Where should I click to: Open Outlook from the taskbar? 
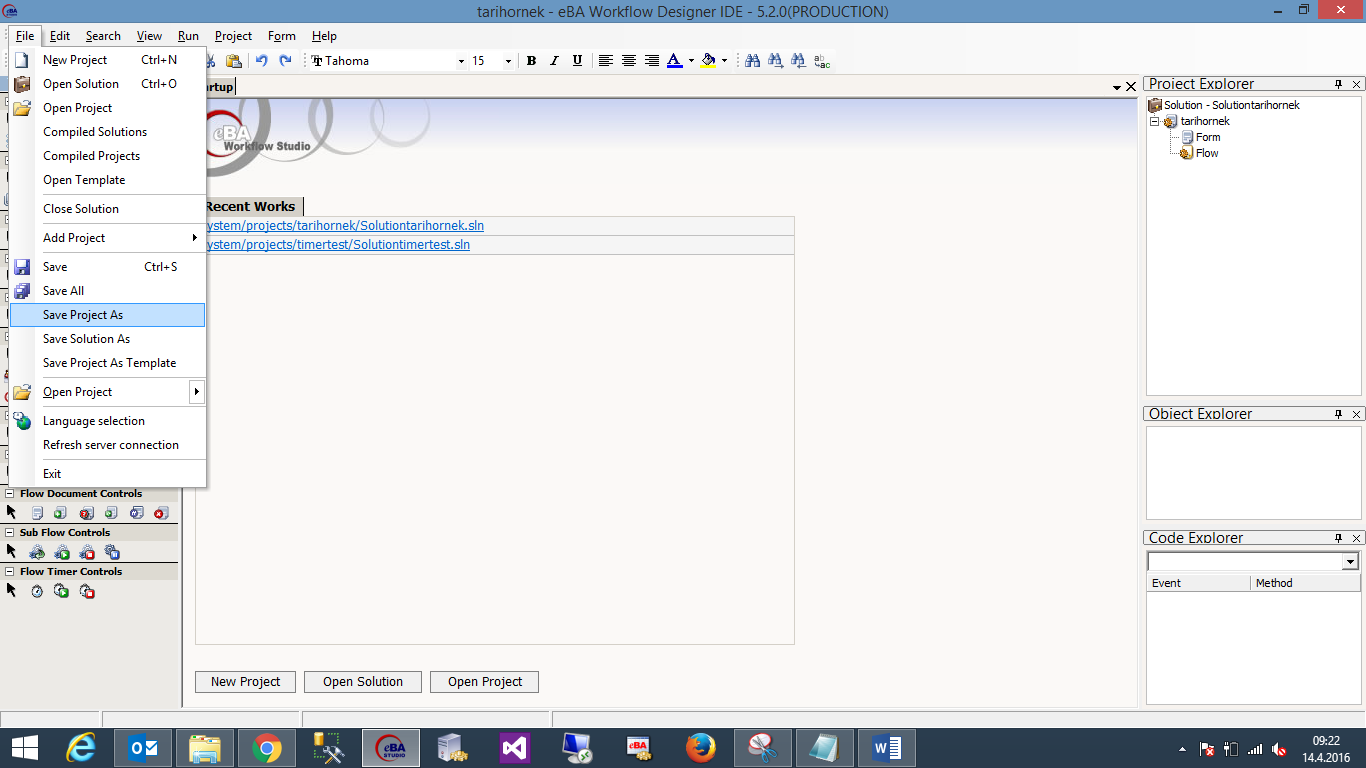pyautogui.click(x=142, y=748)
